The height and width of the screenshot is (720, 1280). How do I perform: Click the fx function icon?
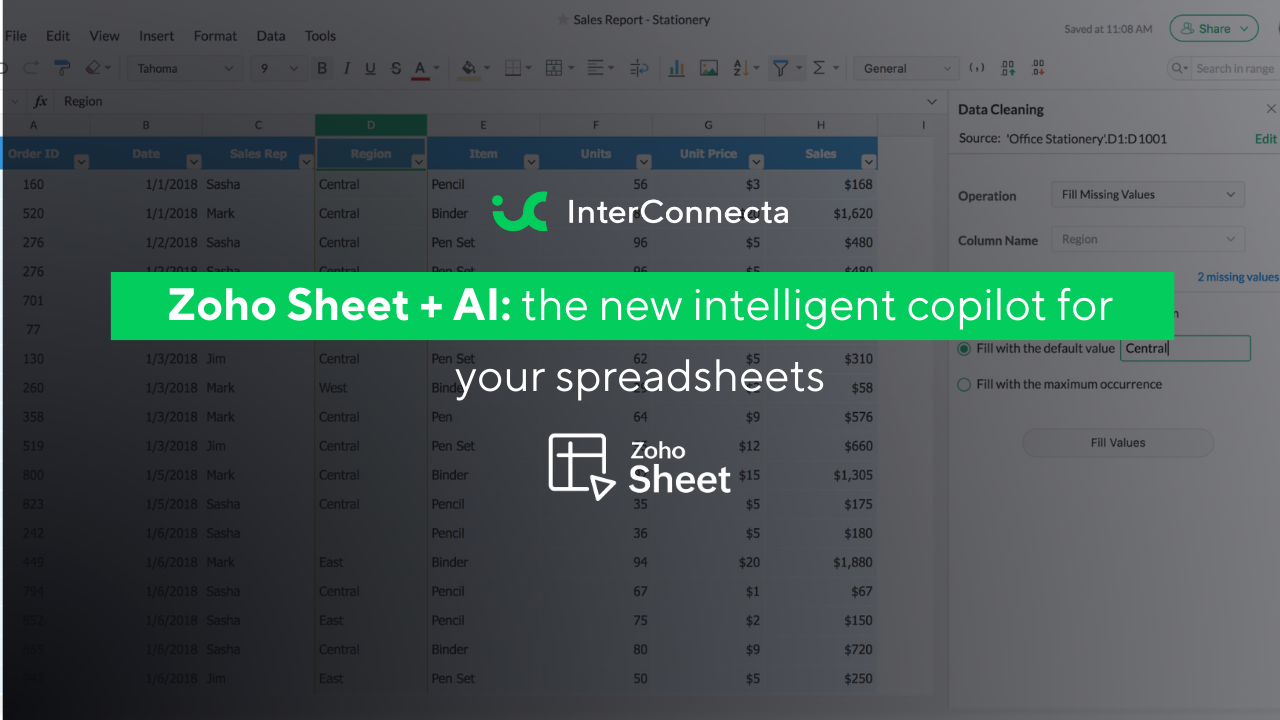coord(41,101)
